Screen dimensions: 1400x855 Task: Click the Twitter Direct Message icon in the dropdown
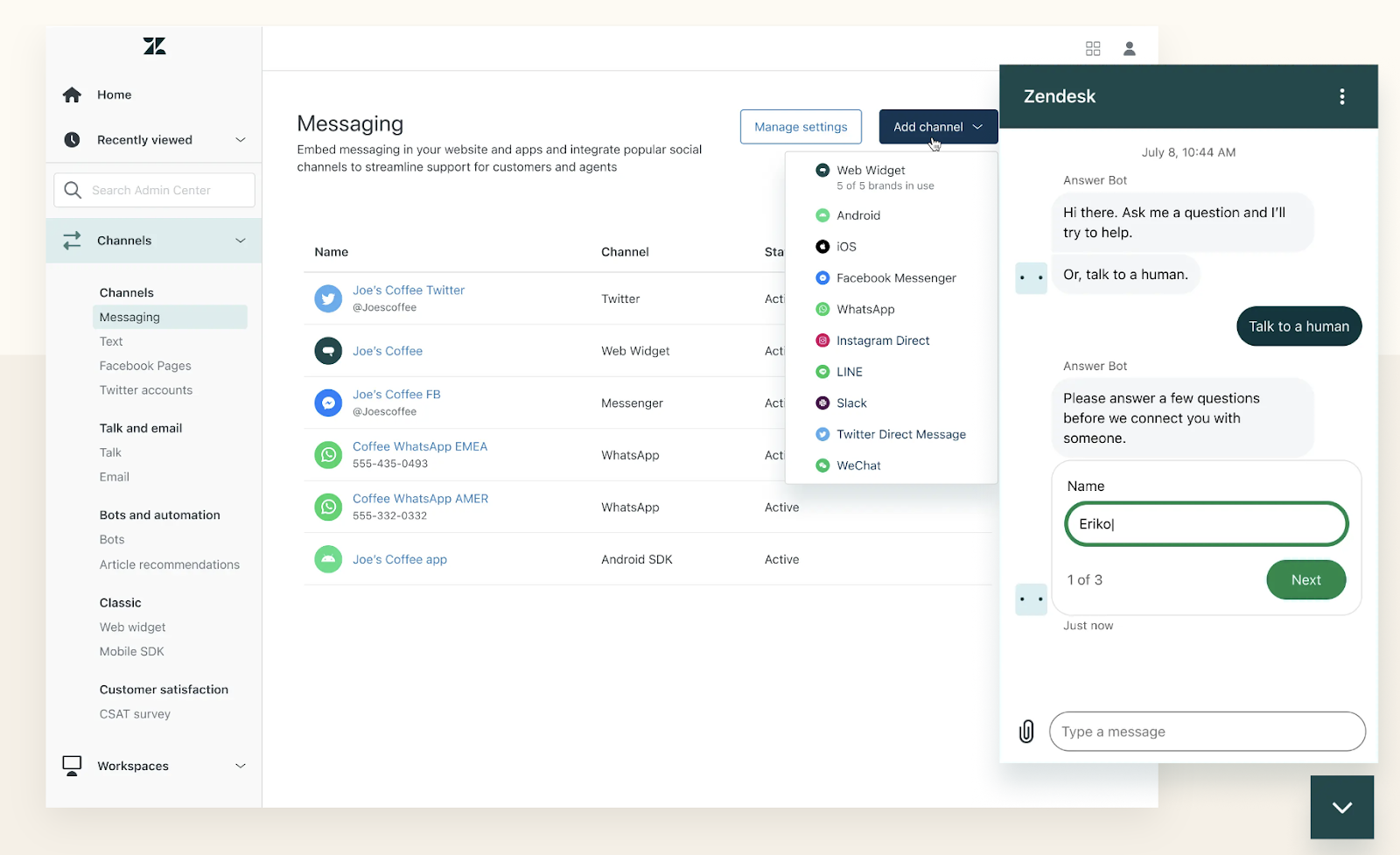822,434
